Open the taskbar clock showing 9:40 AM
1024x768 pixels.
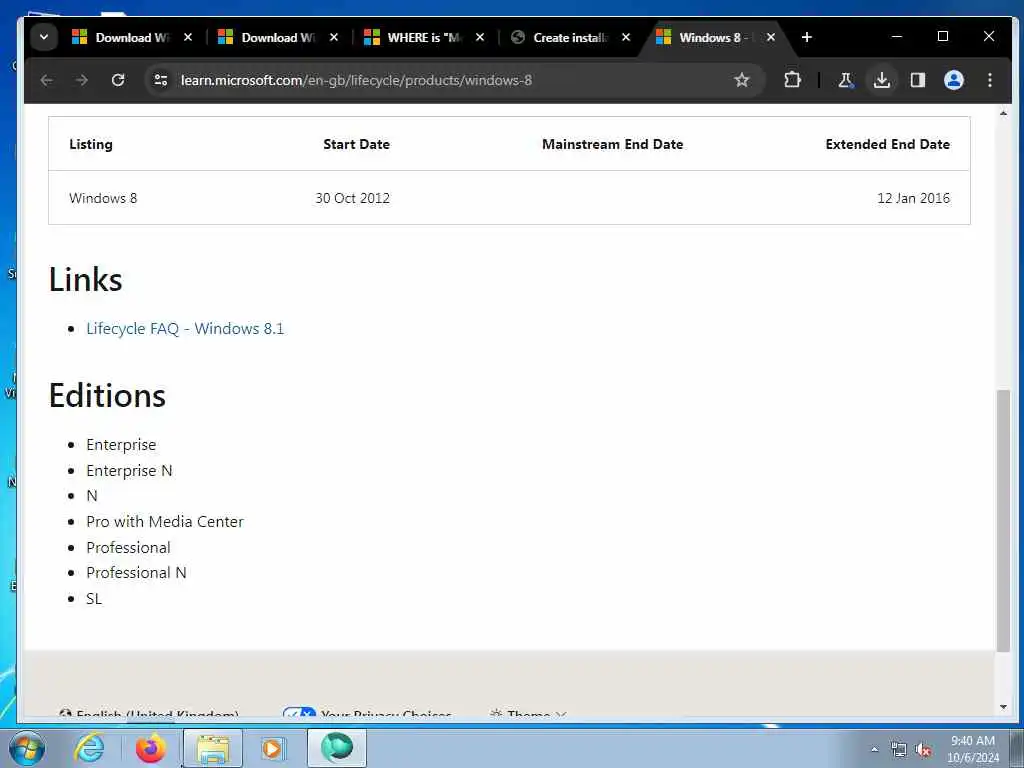(x=972, y=749)
